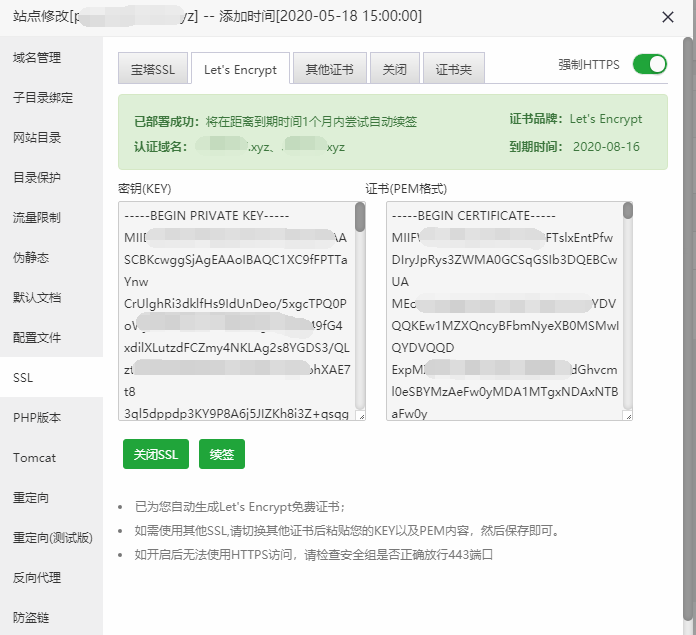Select 伪静态 in the left menu

[x=31, y=258]
